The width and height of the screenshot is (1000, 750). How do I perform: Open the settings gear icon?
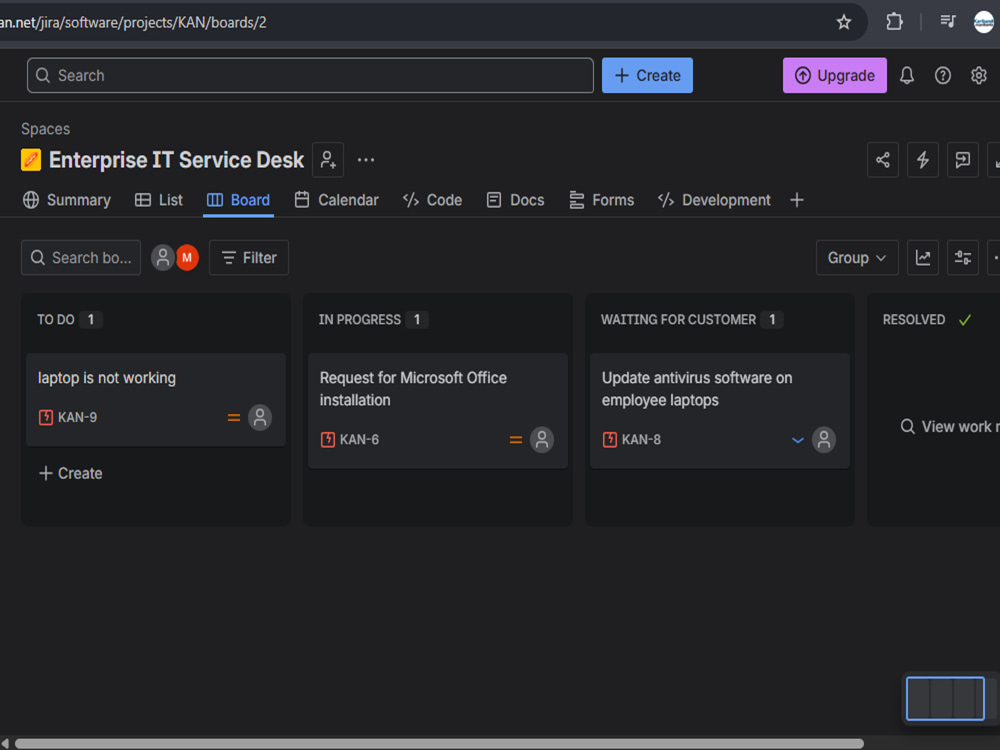pyautogui.click(x=978, y=75)
